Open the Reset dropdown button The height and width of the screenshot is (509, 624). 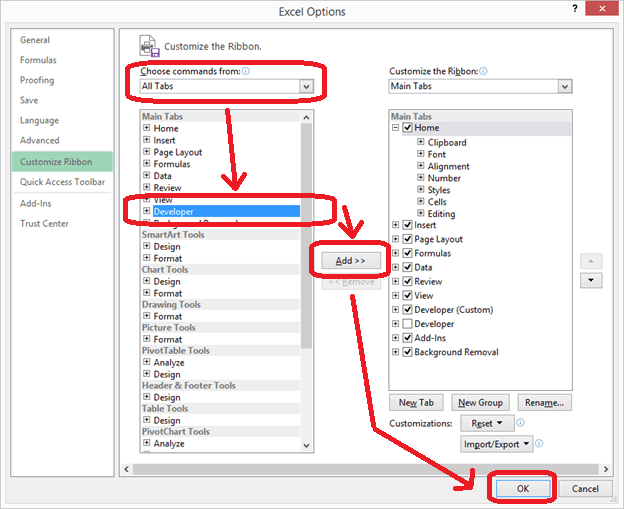point(486,423)
